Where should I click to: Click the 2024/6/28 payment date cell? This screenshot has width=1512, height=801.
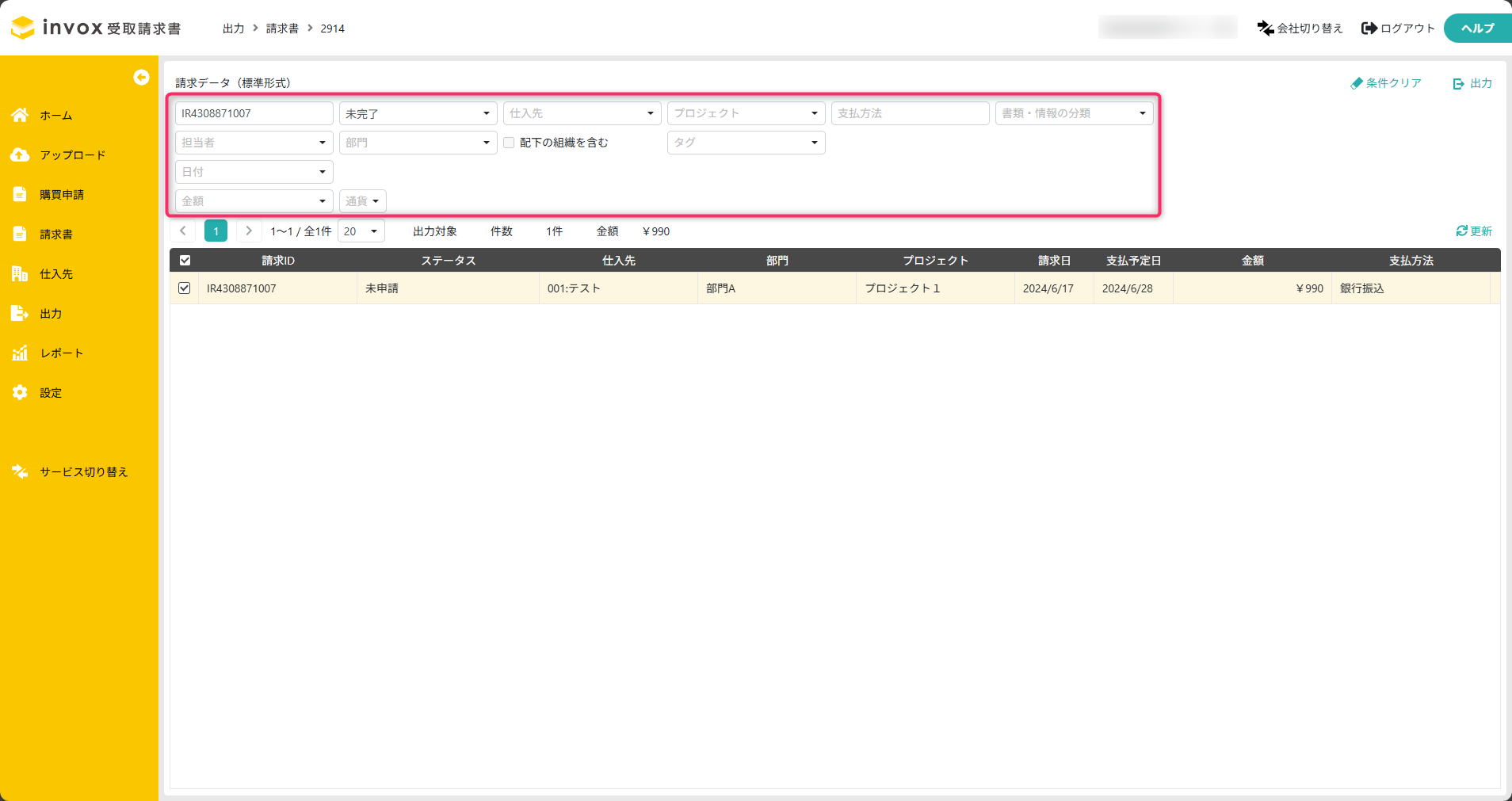1134,288
